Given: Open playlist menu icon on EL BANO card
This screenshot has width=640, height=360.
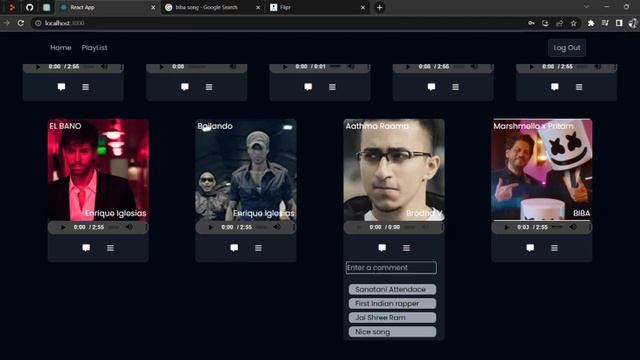Looking at the screenshot, I should 110,248.
